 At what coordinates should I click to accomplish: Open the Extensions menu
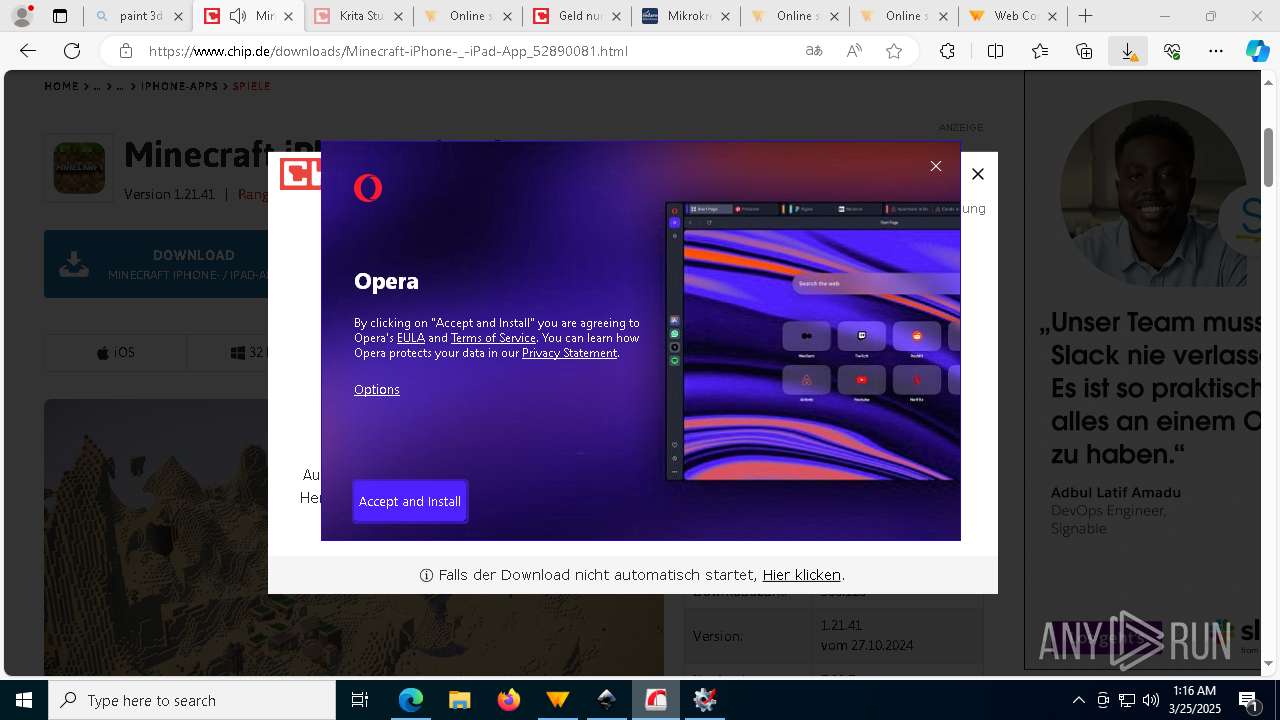click(x=947, y=51)
